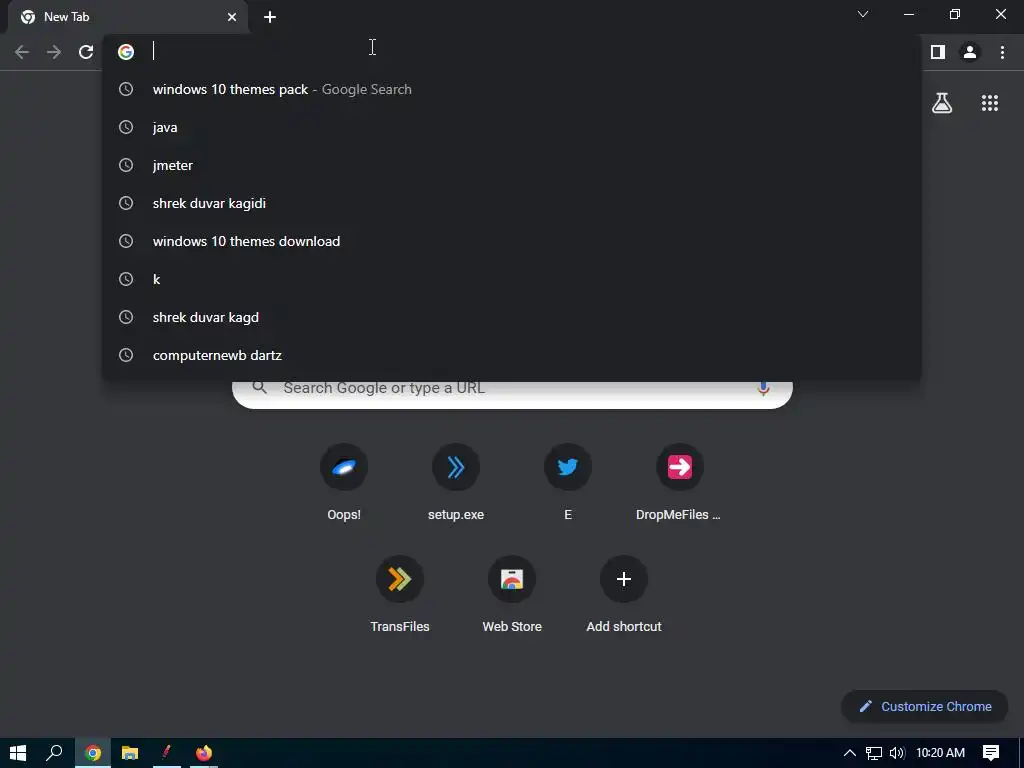The height and width of the screenshot is (768, 1024).
Task: Select suggestion windows 10 themes download
Action: pyautogui.click(x=512, y=241)
